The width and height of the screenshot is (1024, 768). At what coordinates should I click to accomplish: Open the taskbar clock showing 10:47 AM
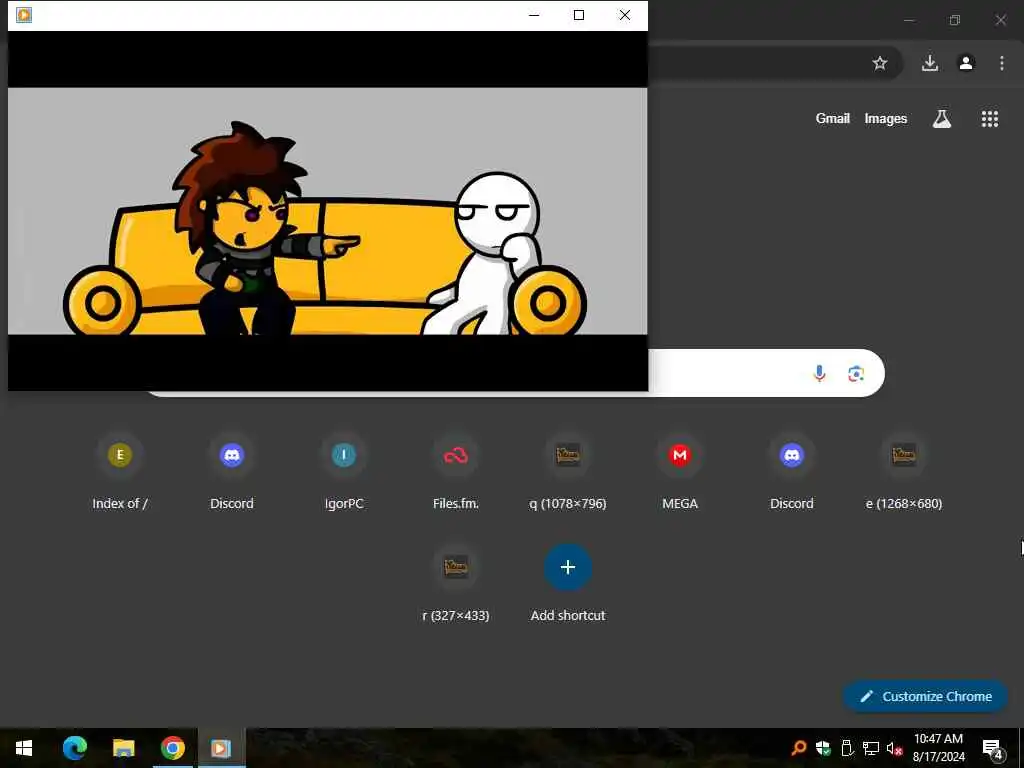pyautogui.click(x=938, y=748)
